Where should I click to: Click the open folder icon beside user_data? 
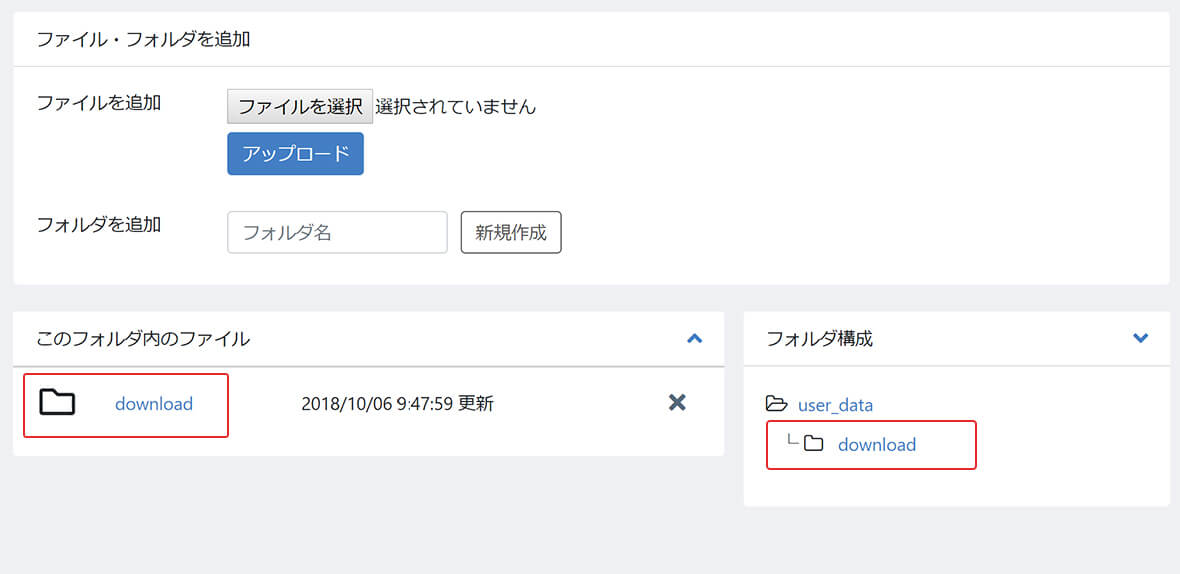[777, 404]
